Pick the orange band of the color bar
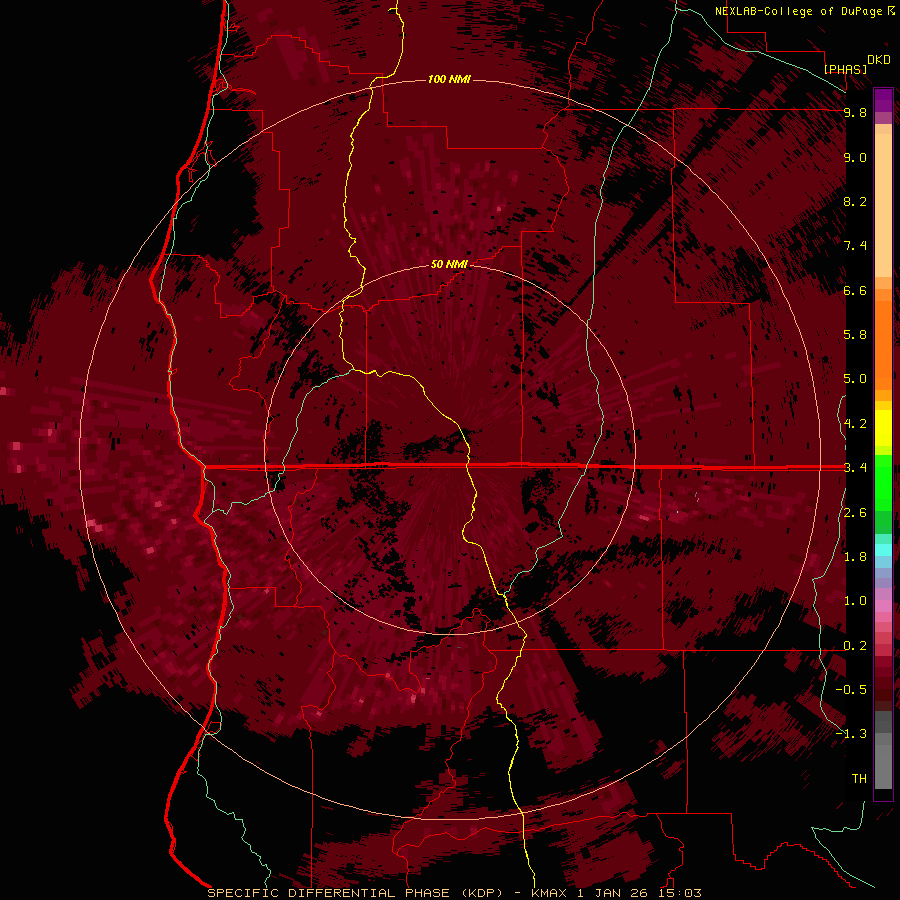 click(x=883, y=344)
